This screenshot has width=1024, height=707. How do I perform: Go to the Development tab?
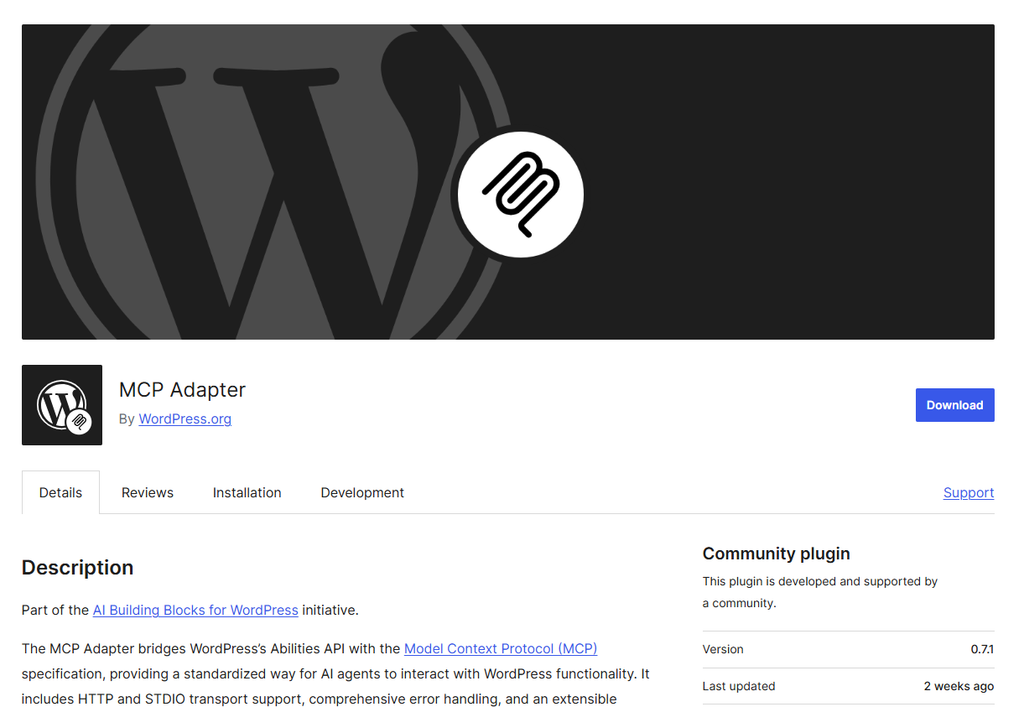click(x=362, y=493)
